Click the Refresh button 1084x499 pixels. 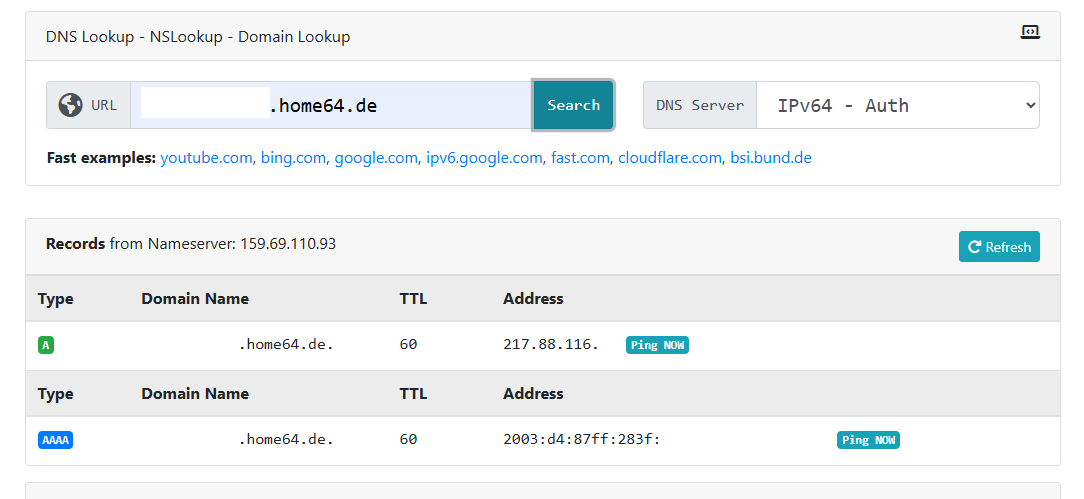click(999, 247)
